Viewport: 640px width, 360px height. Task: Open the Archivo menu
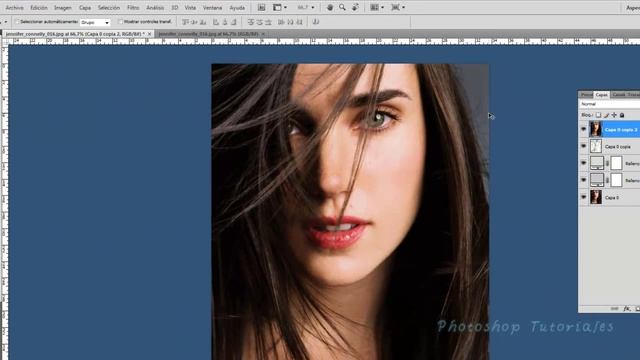click(14, 8)
